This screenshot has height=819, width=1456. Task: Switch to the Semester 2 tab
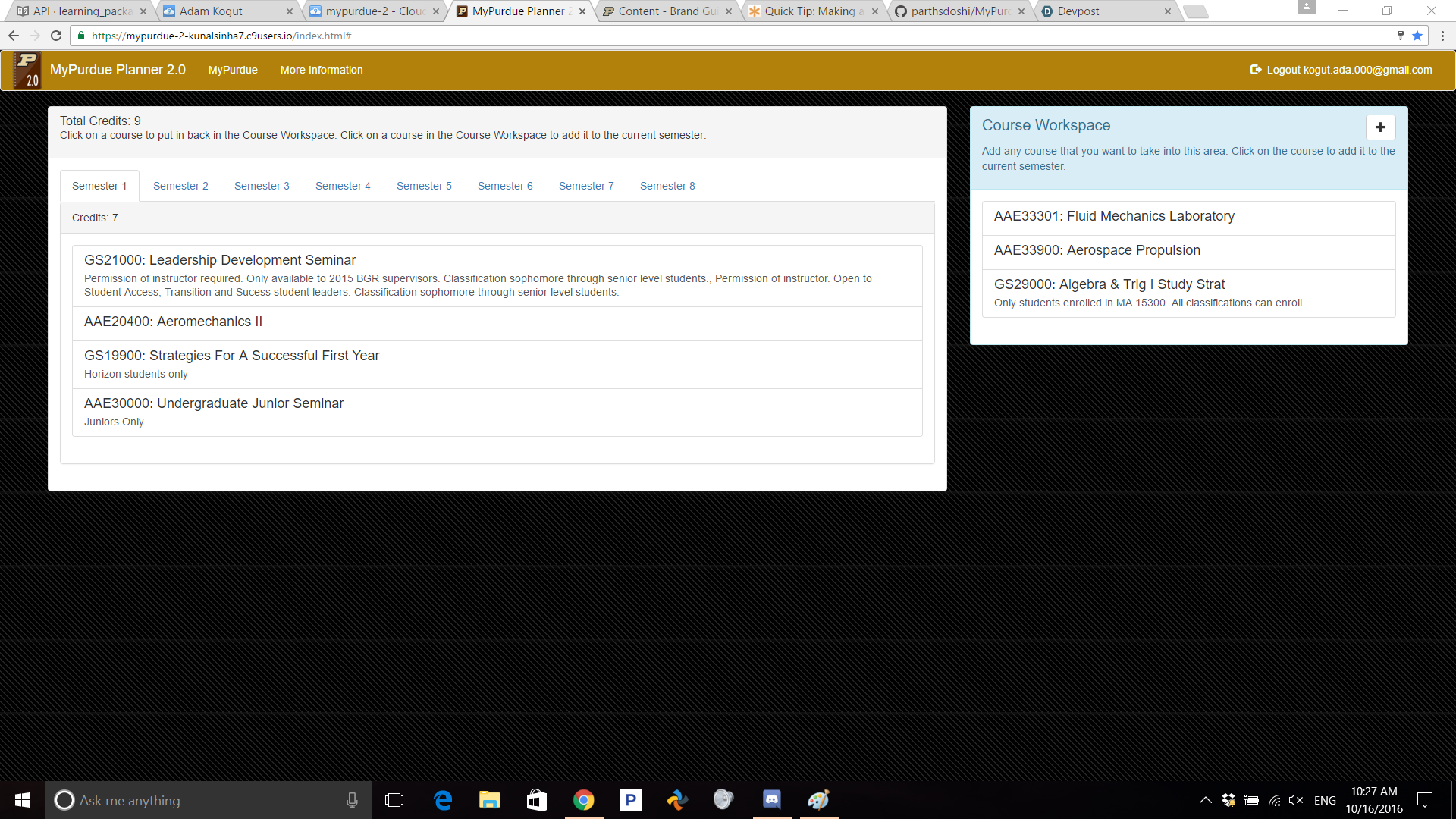180,186
